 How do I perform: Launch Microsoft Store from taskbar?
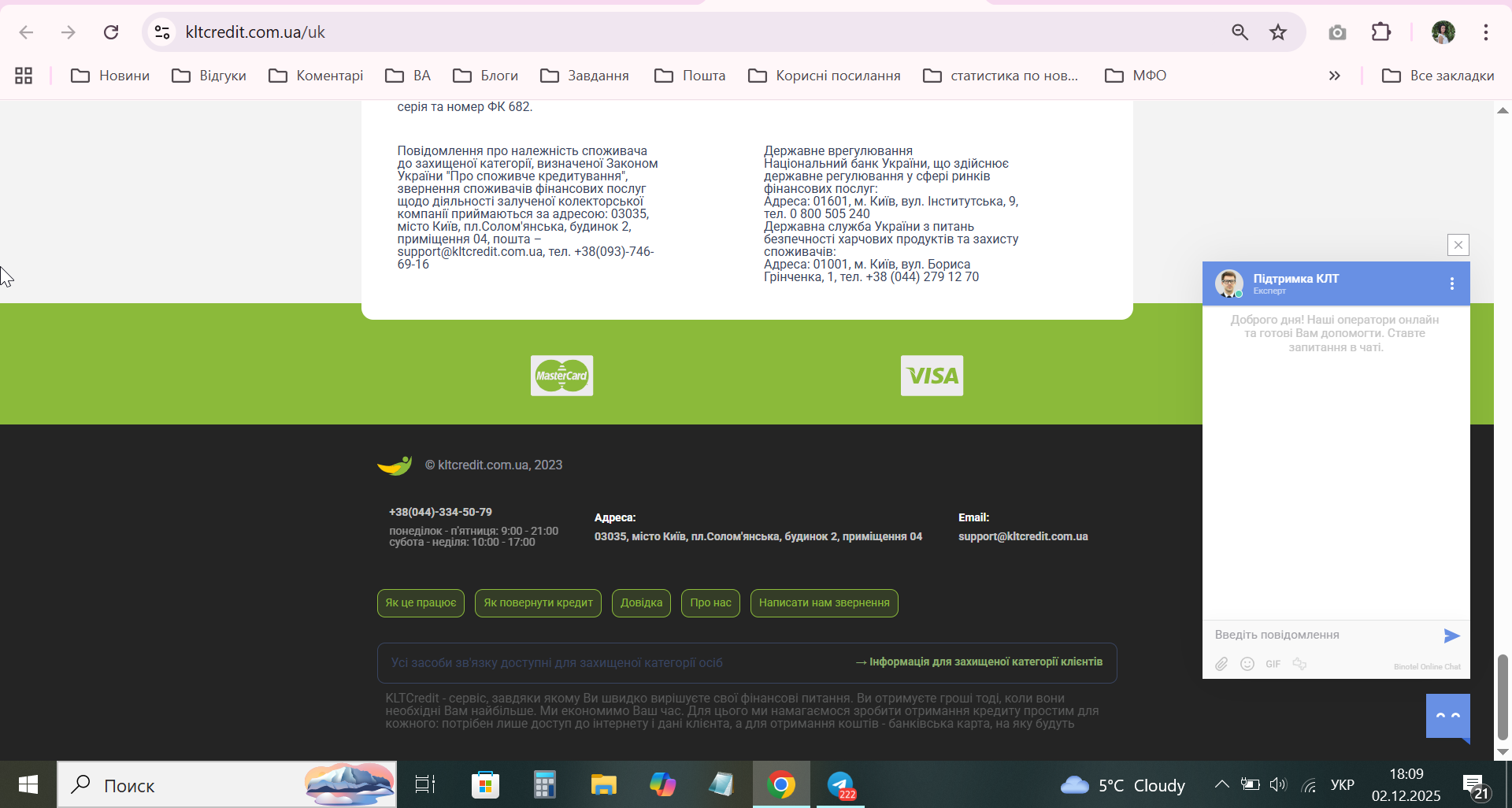pyautogui.click(x=485, y=784)
